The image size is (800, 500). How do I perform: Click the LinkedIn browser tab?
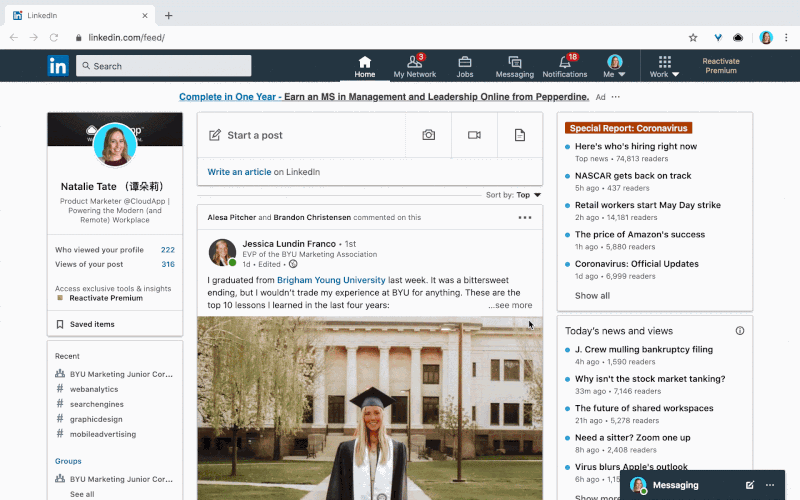pos(80,15)
